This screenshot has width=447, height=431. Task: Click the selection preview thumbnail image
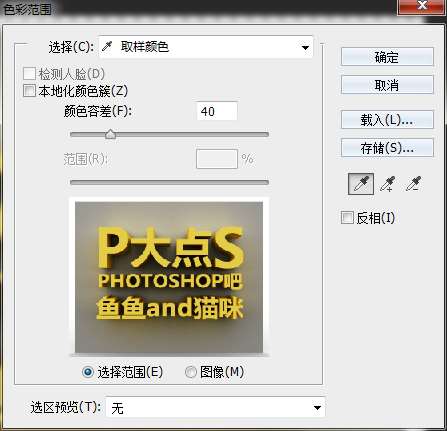pos(169,277)
